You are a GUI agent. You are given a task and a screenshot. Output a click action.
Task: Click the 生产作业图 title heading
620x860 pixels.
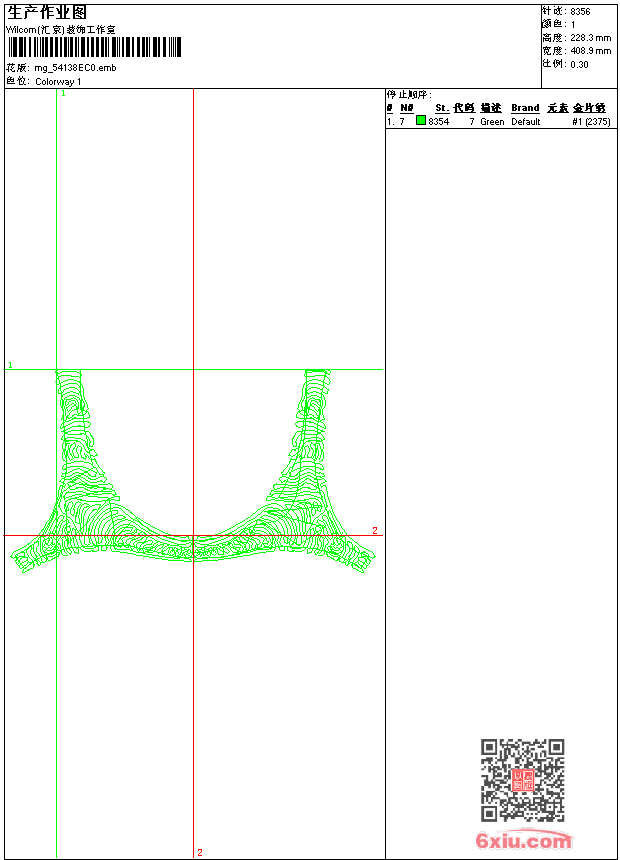47,12
